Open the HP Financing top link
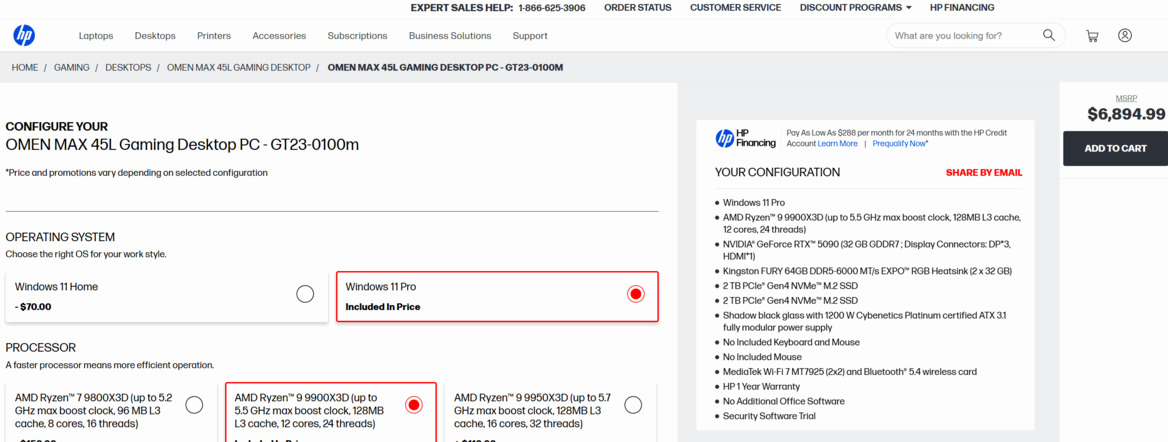Image resolution: width=1168 pixels, height=442 pixels. [x=962, y=7]
